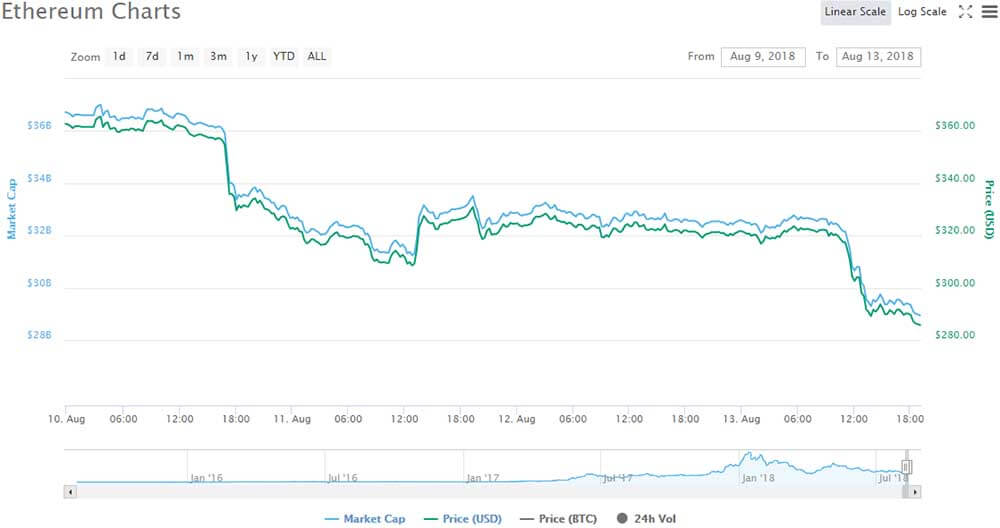The image size is (1000, 528).
Task: Toggle Price (BTC) series in legend
Action: (x=559, y=519)
